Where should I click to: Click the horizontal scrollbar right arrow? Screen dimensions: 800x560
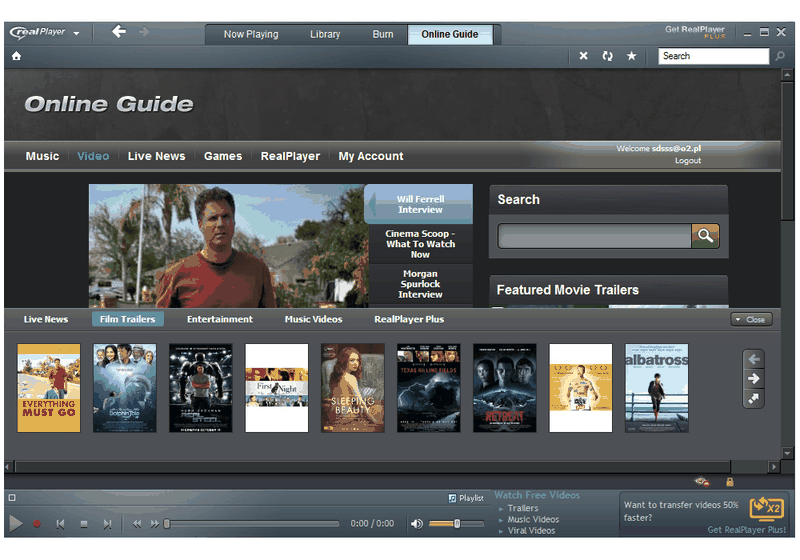[x=774, y=467]
